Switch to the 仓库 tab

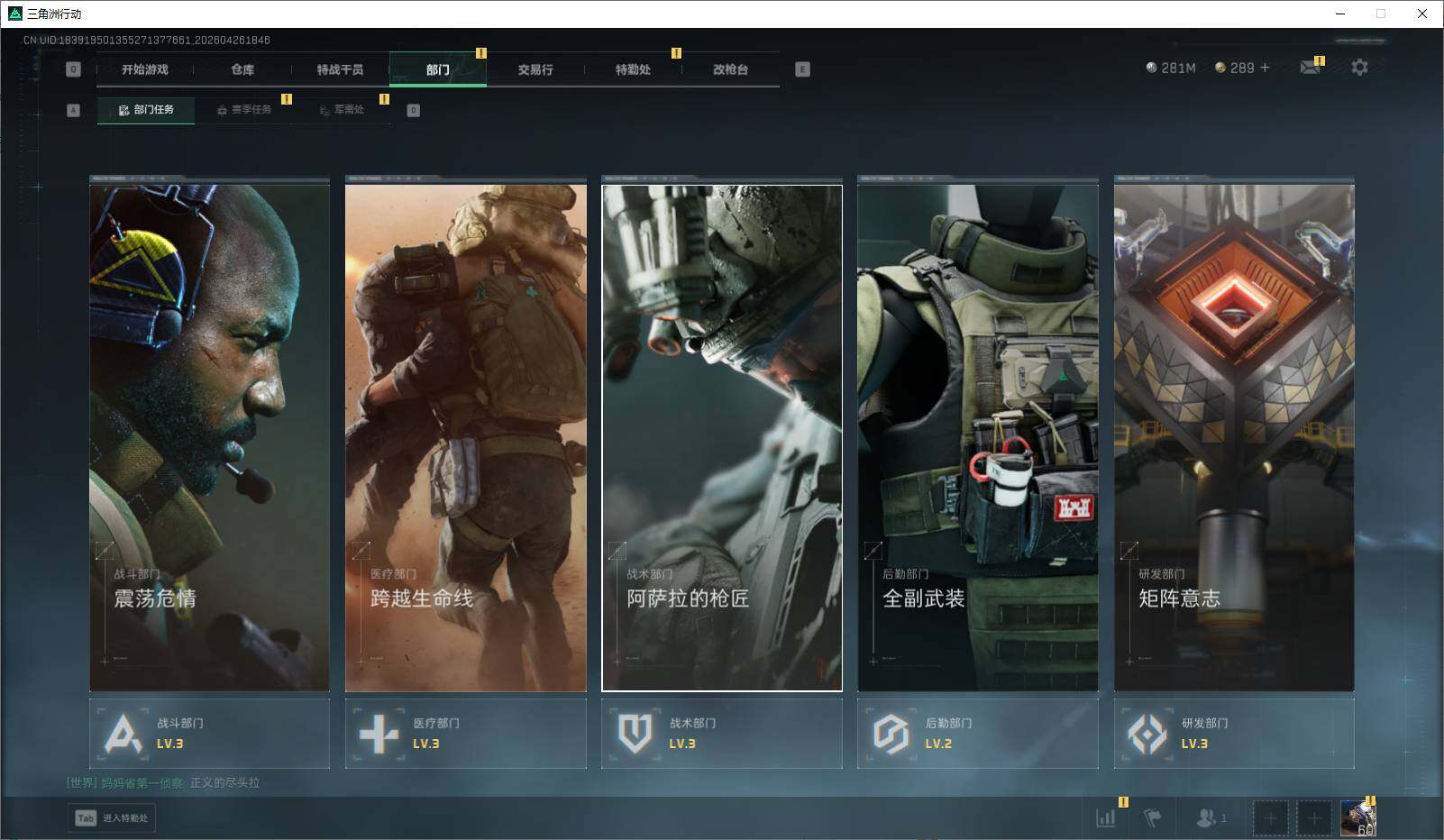click(x=242, y=69)
